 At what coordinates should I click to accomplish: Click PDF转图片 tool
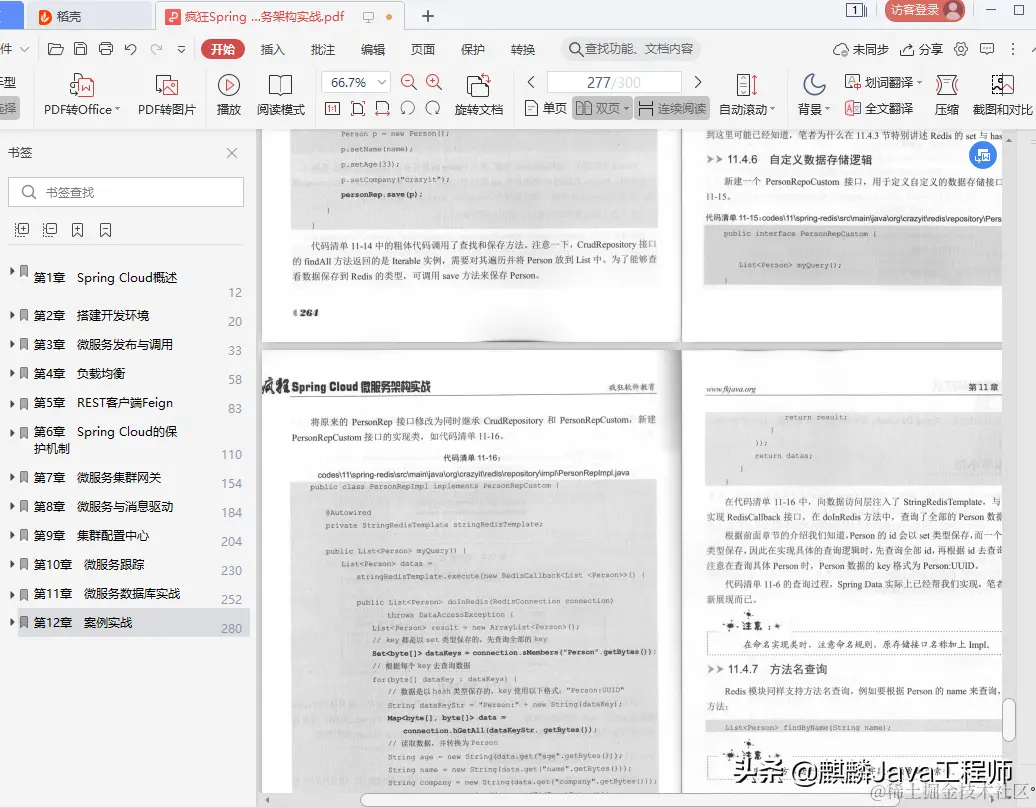point(166,95)
